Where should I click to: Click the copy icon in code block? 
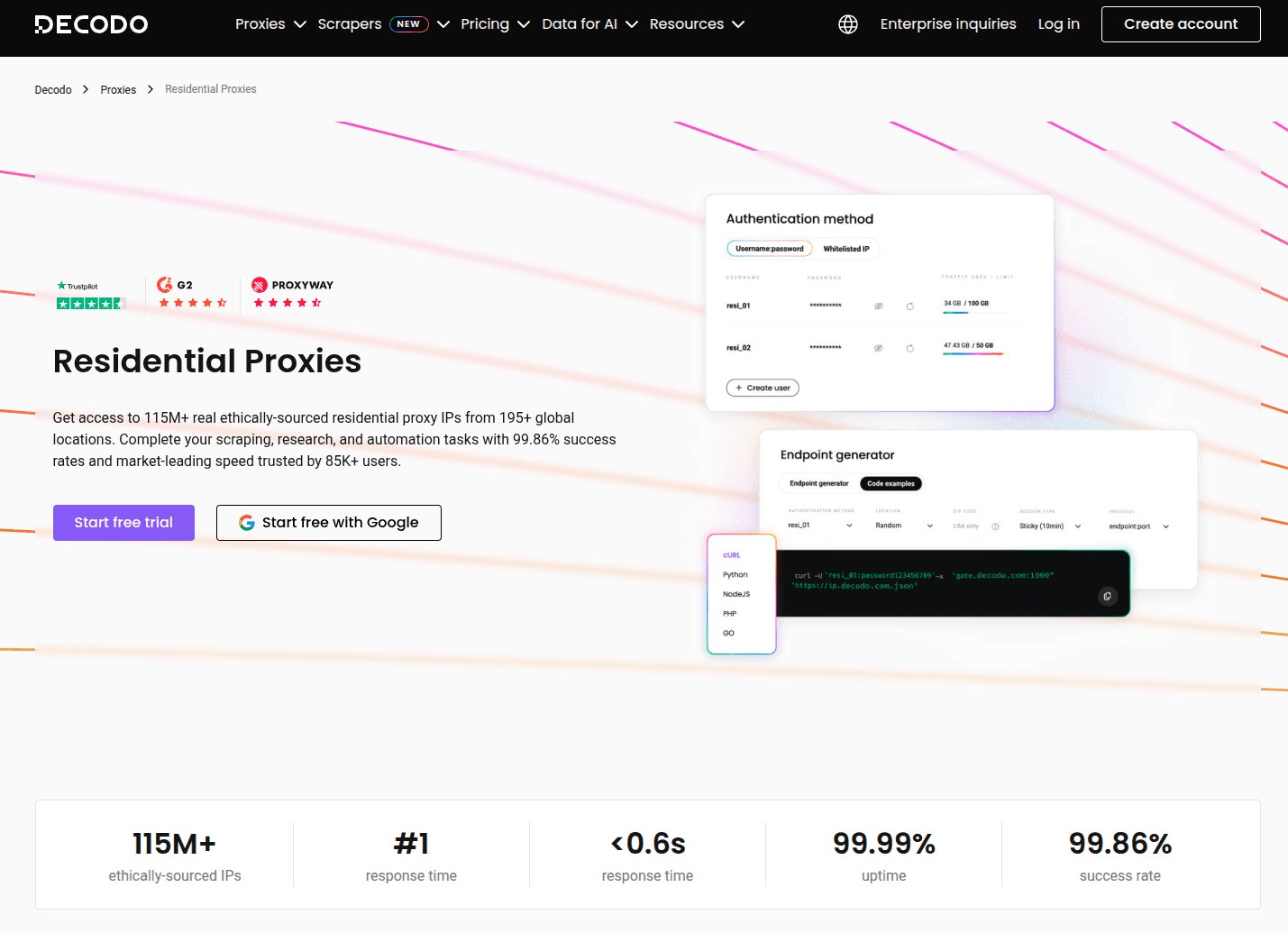pos(1108,596)
